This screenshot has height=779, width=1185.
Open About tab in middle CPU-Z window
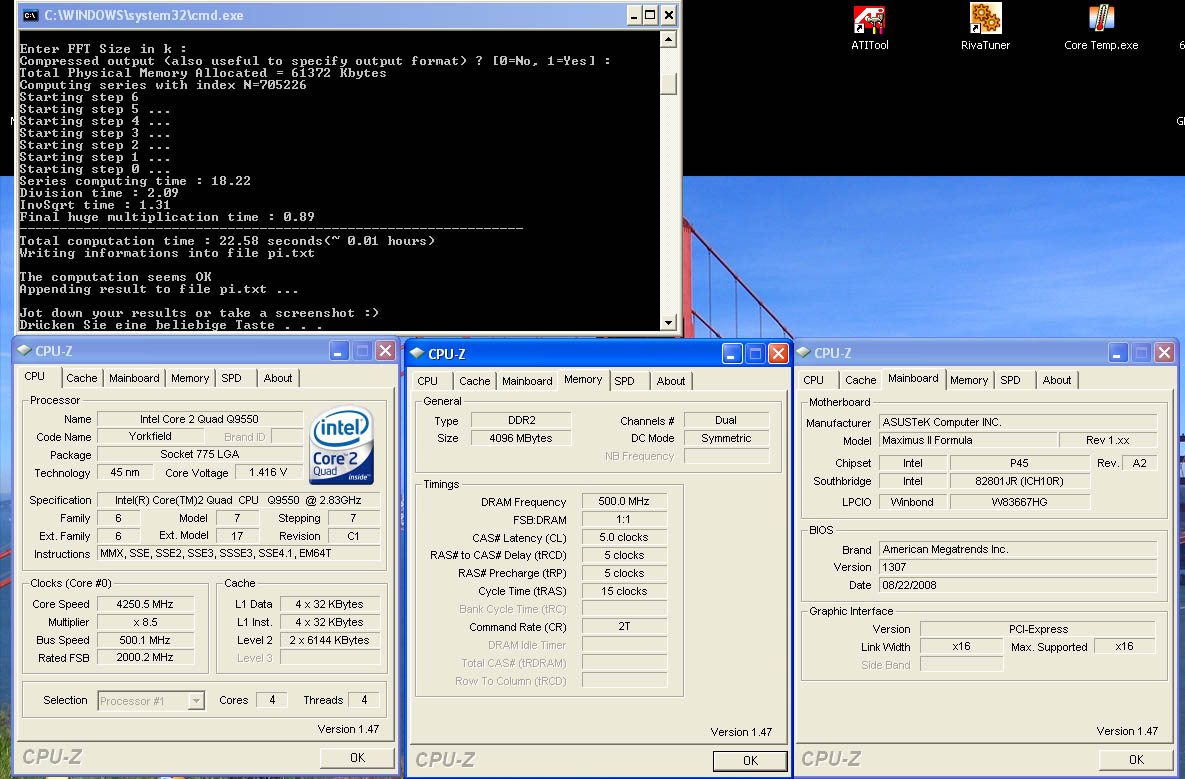point(670,381)
